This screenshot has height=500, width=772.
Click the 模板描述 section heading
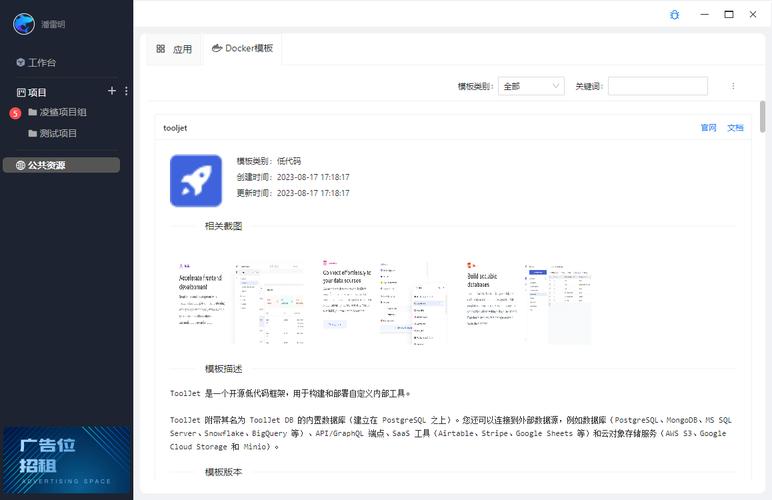[x=224, y=369]
